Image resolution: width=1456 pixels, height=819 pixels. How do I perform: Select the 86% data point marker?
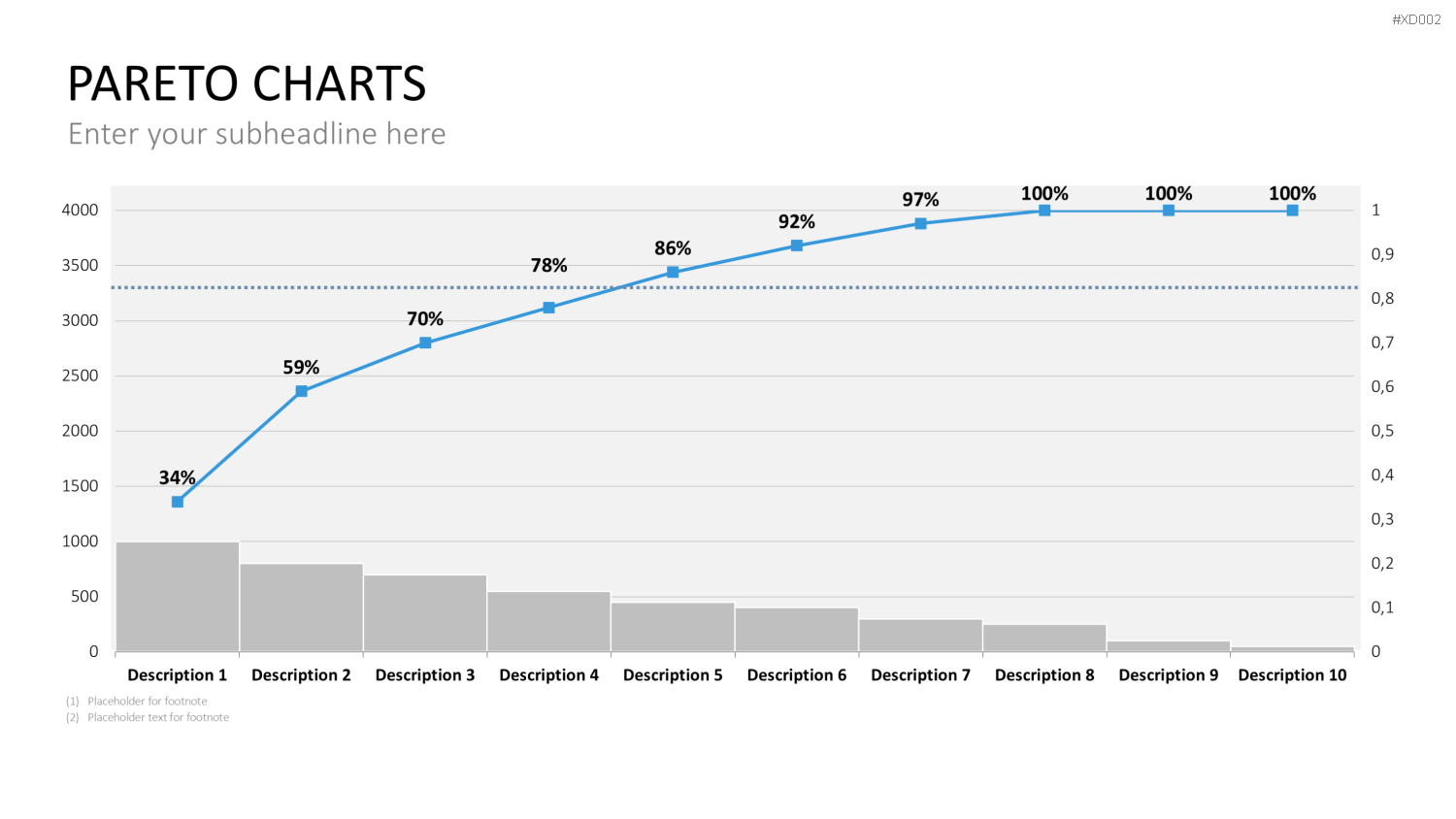tap(673, 272)
